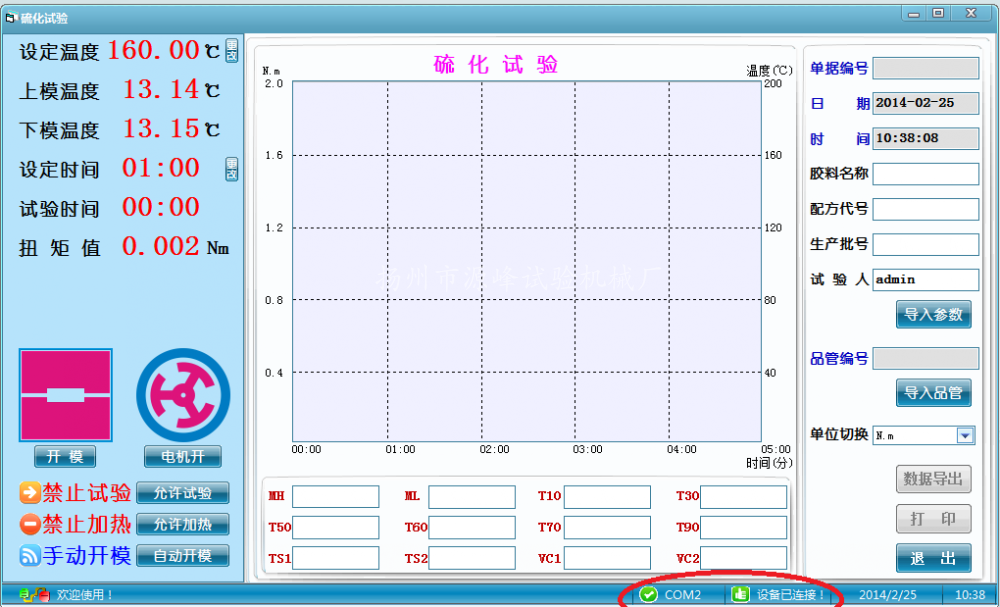The height and width of the screenshot is (607, 1000).
Task: Click the 试验人 field showing admin
Action: 925,279
